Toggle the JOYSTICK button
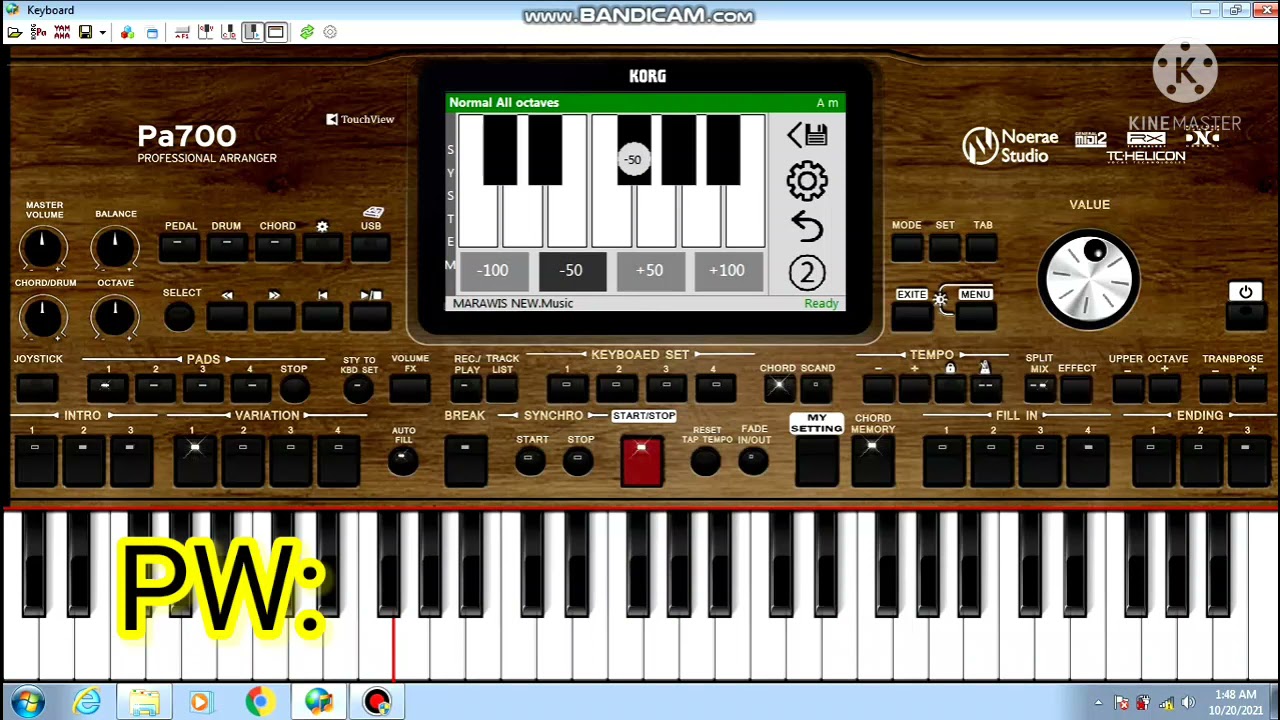1280x720 pixels. [x=37, y=387]
